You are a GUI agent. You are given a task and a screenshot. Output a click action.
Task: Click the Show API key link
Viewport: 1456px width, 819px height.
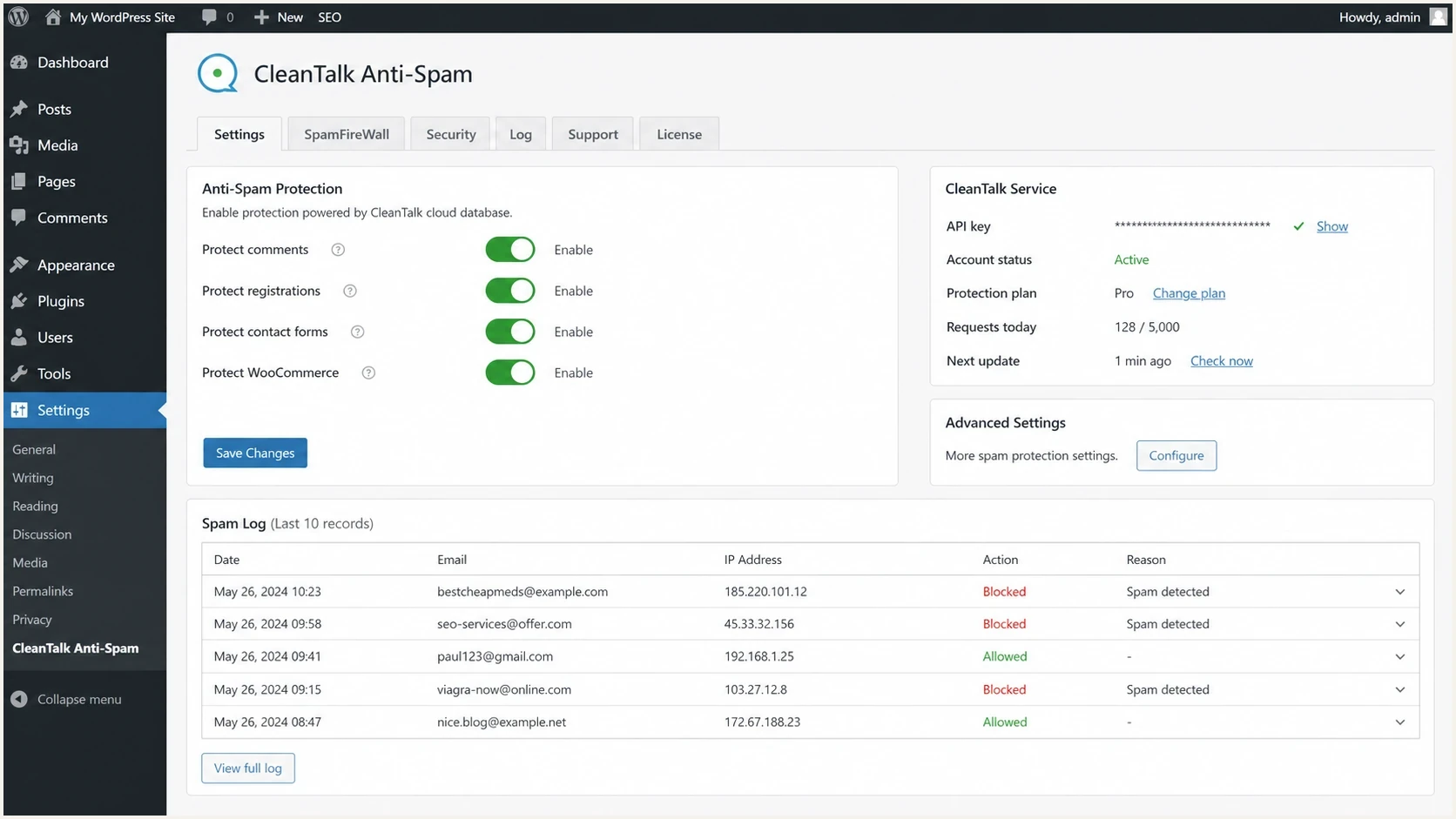(x=1332, y=226)
